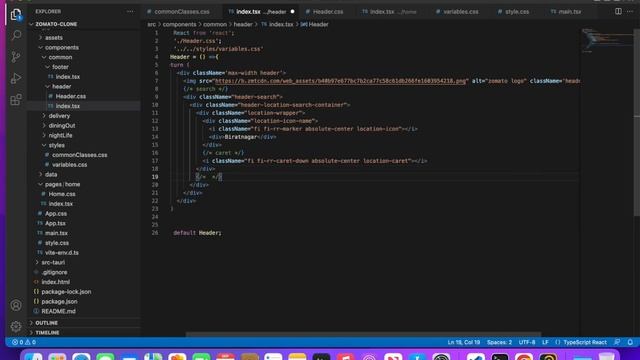640x360 pixels.
Task: Open the Search view in activity bar
Action: tap(16, 35)
